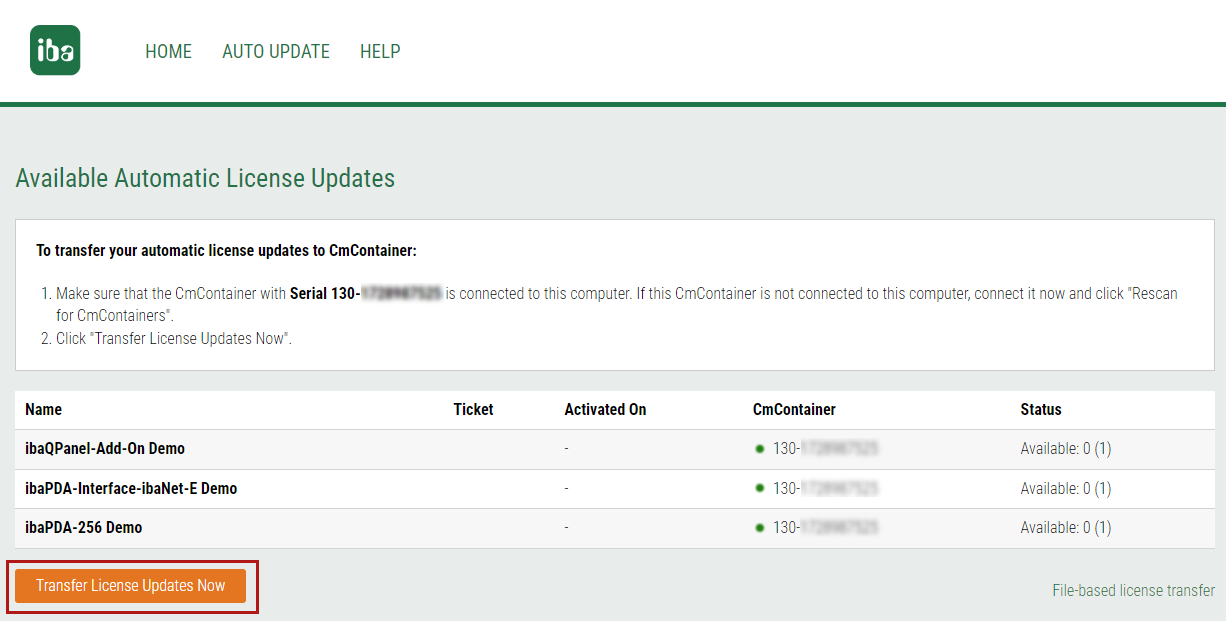Click CmContainer serial in ibaPDA-Interface-ibaNet-E row
Screen dimensions: 1226x621
click(x=825, y=489)
